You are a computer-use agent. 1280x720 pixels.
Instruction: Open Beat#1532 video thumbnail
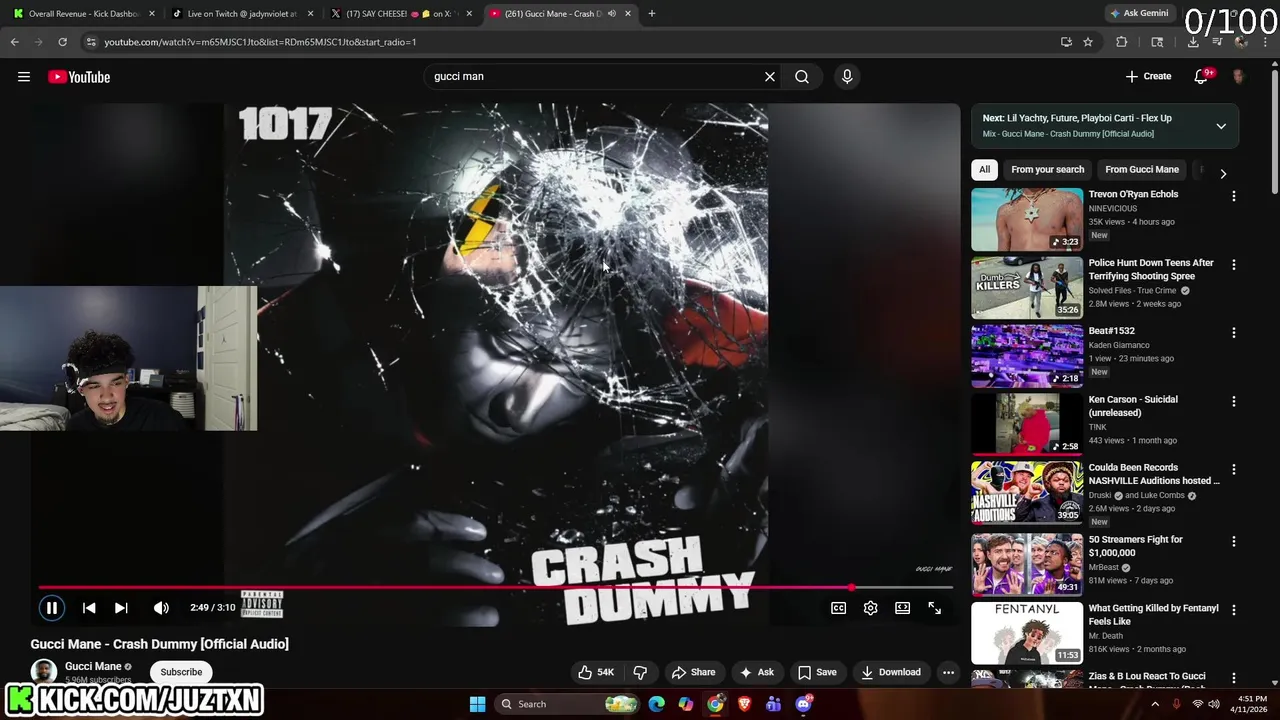click(1027, 356)
